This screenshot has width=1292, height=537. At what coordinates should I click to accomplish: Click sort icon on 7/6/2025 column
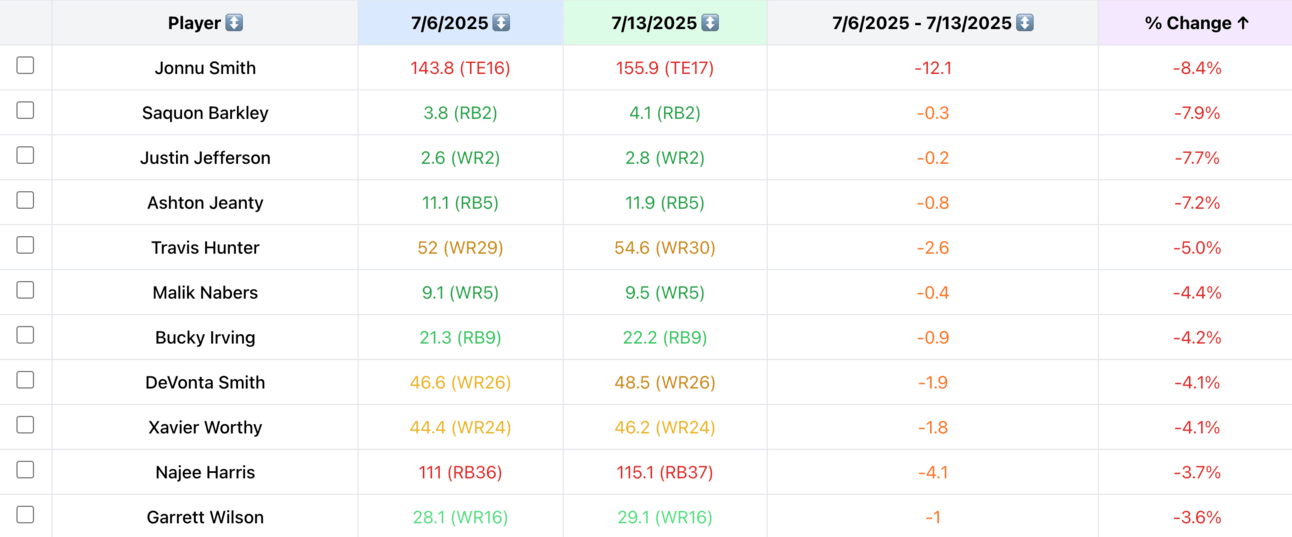(x=501, y=23)
